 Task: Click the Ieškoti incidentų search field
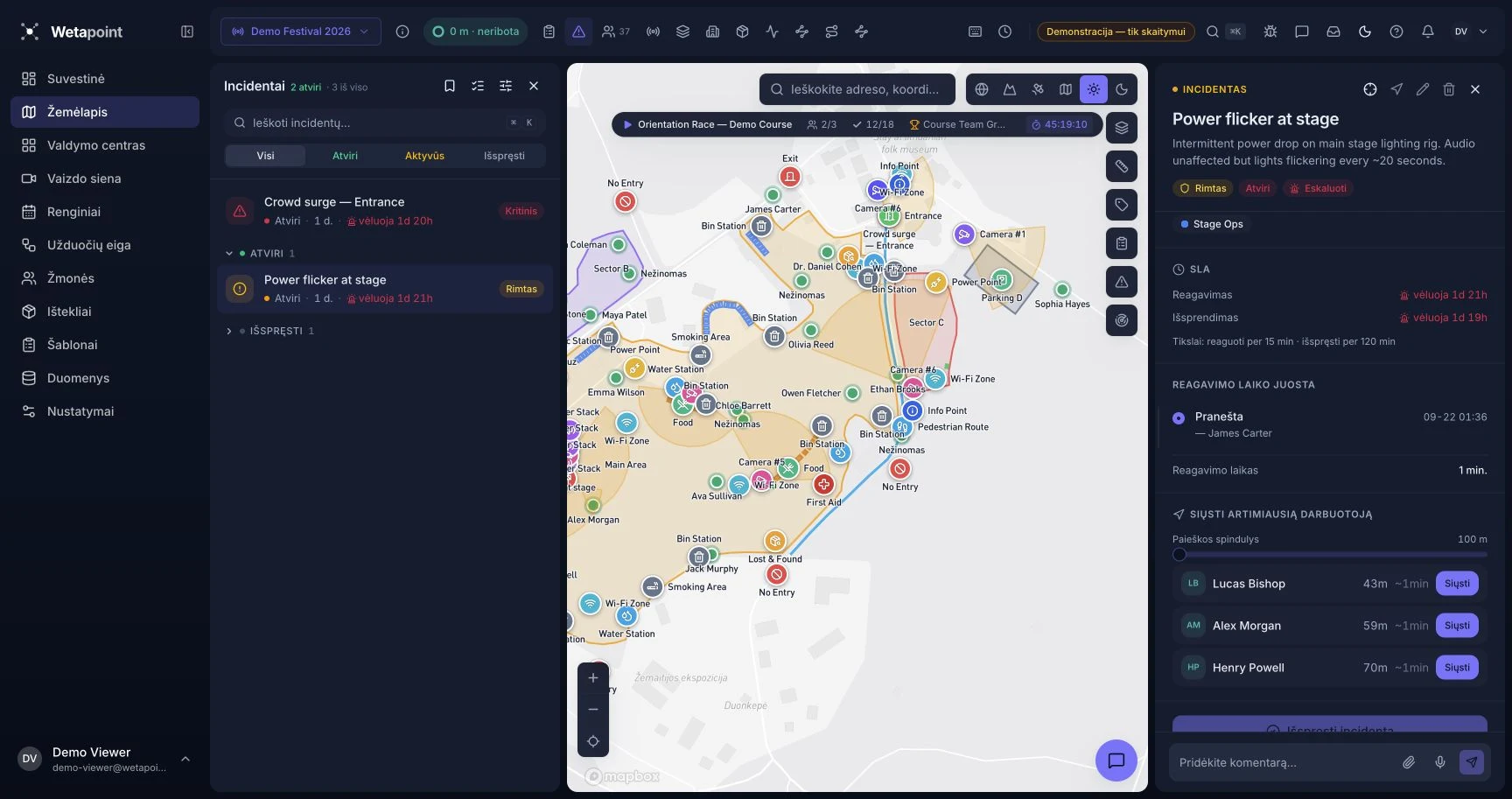(x=385, y=123)
